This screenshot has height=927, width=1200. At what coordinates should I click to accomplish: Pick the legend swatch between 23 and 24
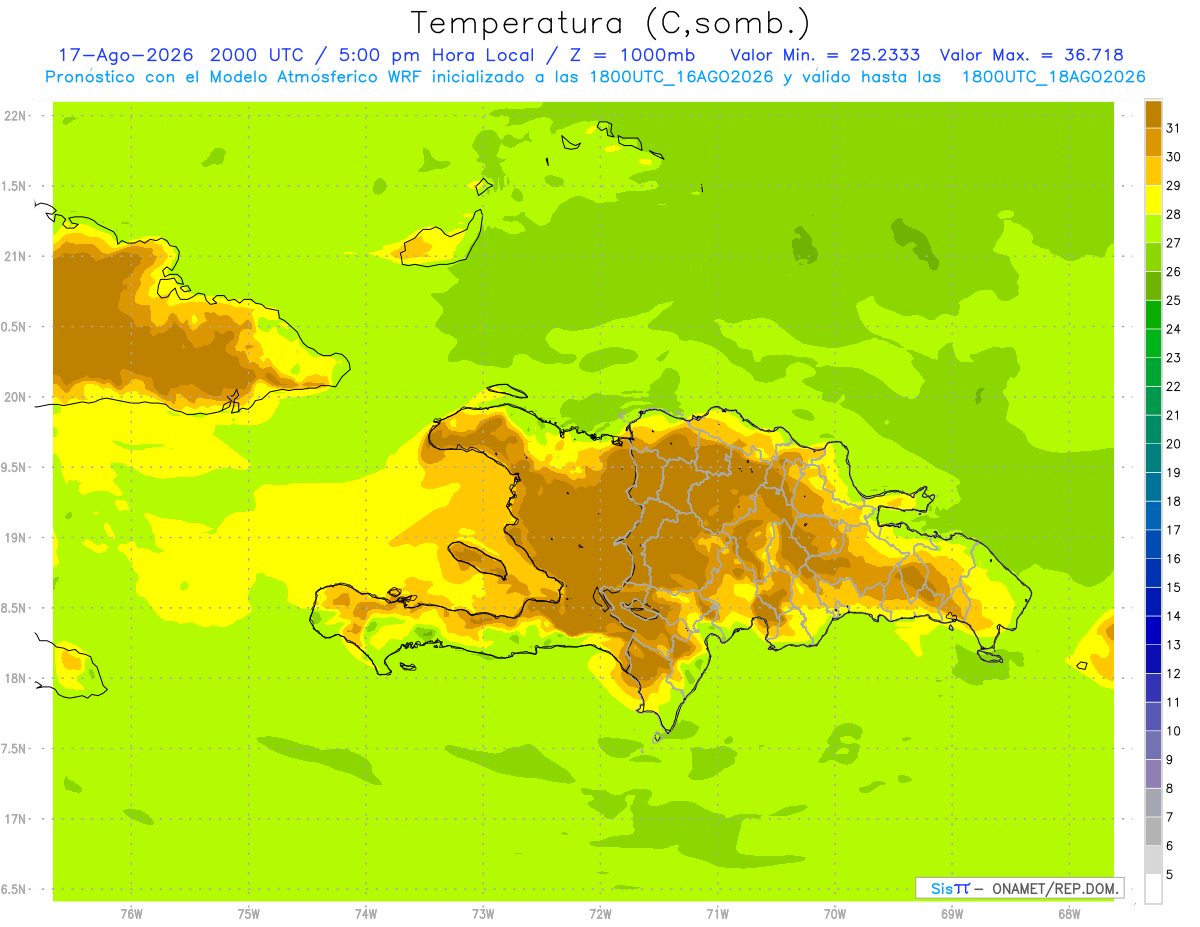(x=1153, y=343)
